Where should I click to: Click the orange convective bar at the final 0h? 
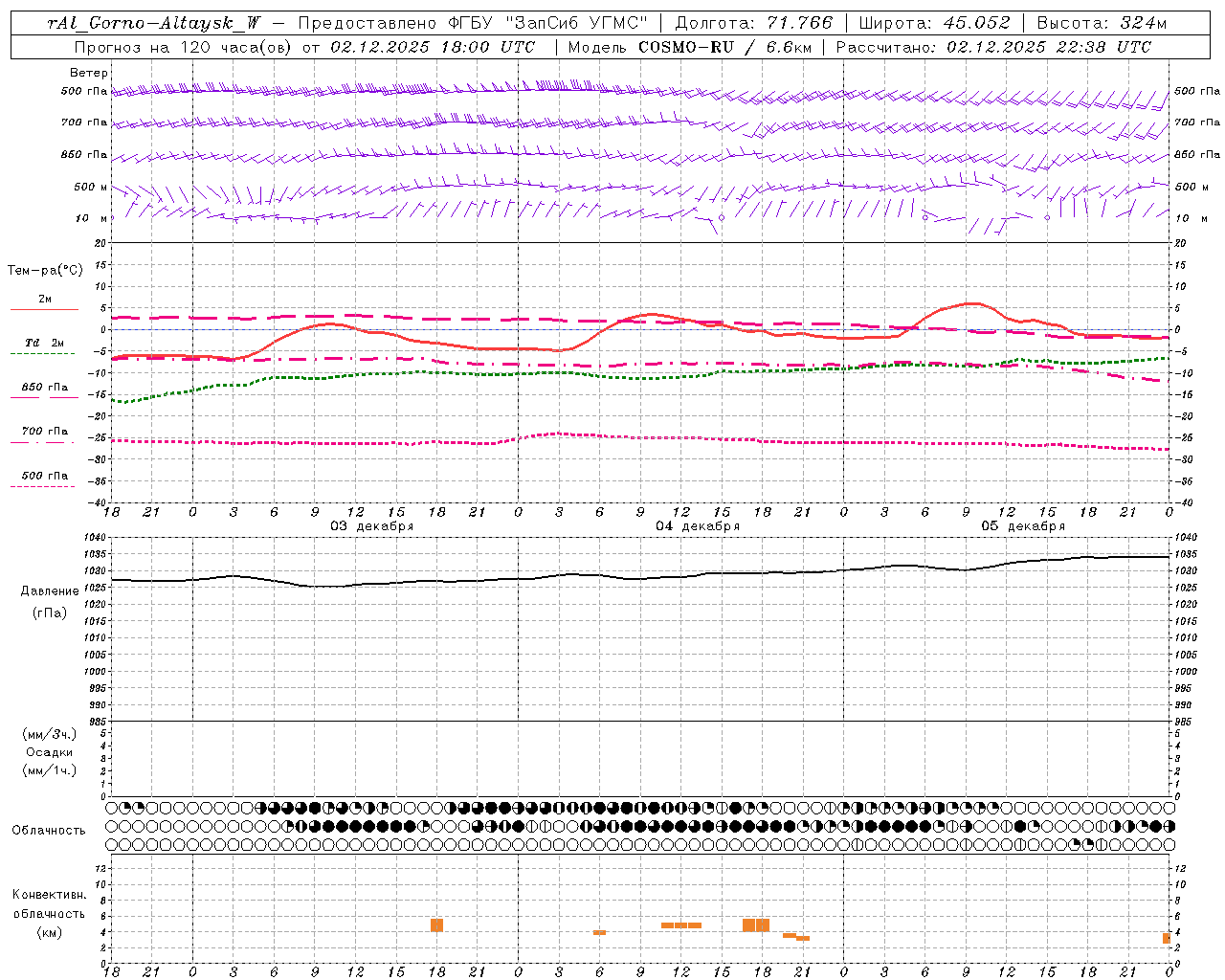1167,939
